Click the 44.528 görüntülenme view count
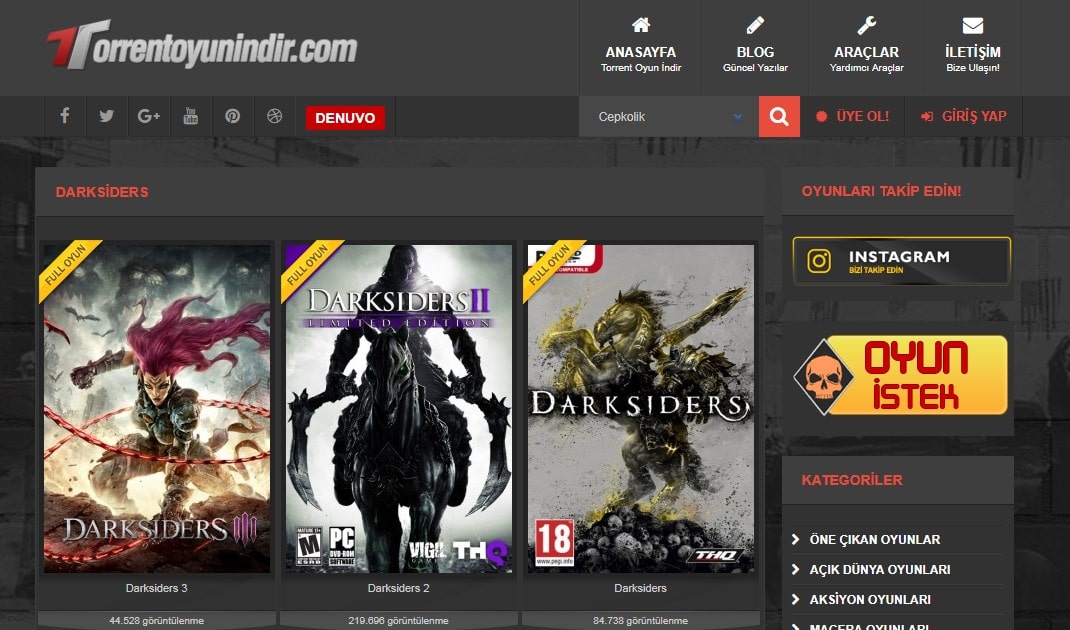 pos(157,620)
